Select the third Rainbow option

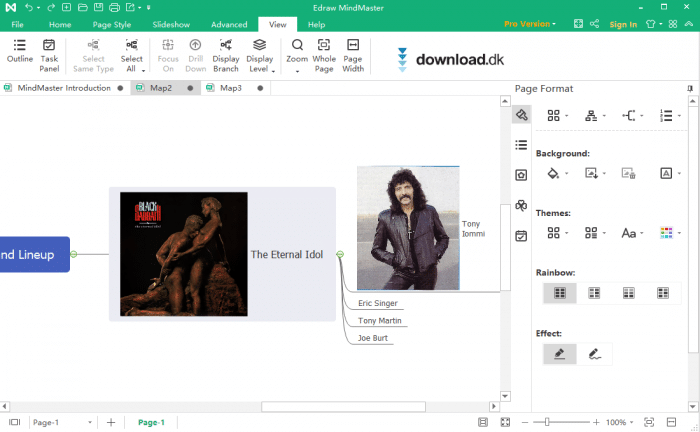tap(629, 293)
